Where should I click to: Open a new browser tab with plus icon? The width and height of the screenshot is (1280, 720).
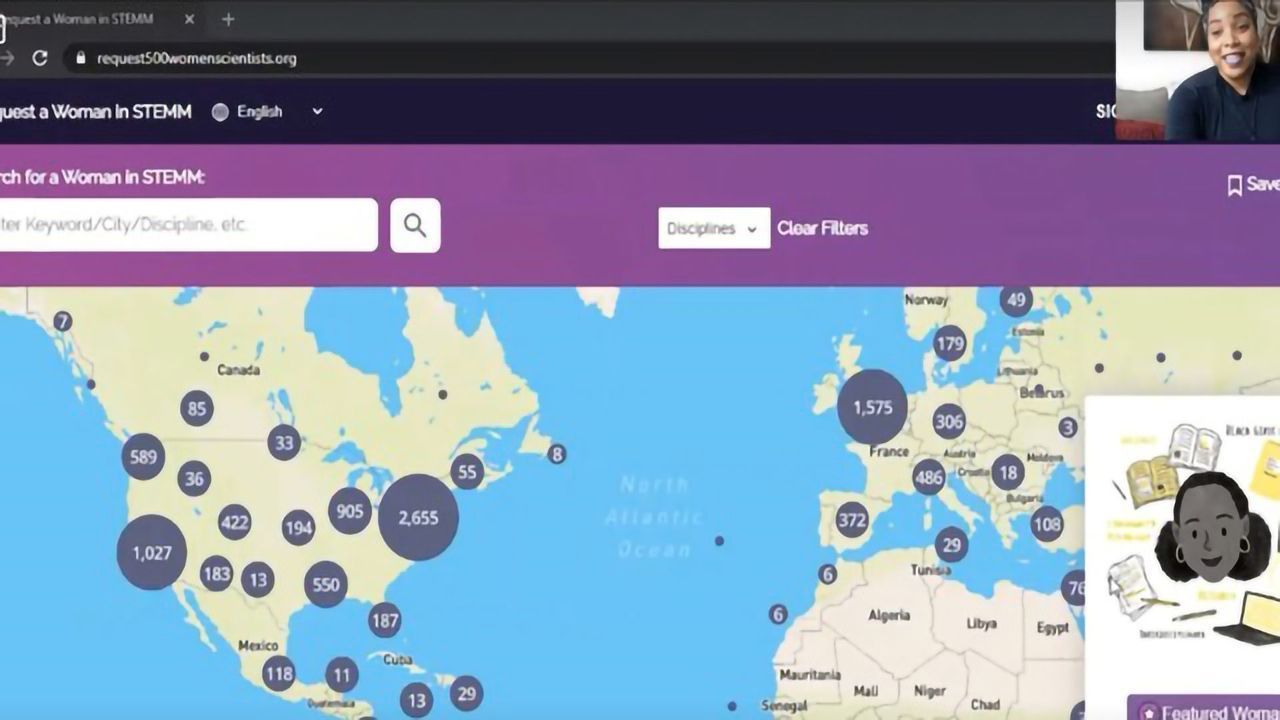tap(228, 19)
